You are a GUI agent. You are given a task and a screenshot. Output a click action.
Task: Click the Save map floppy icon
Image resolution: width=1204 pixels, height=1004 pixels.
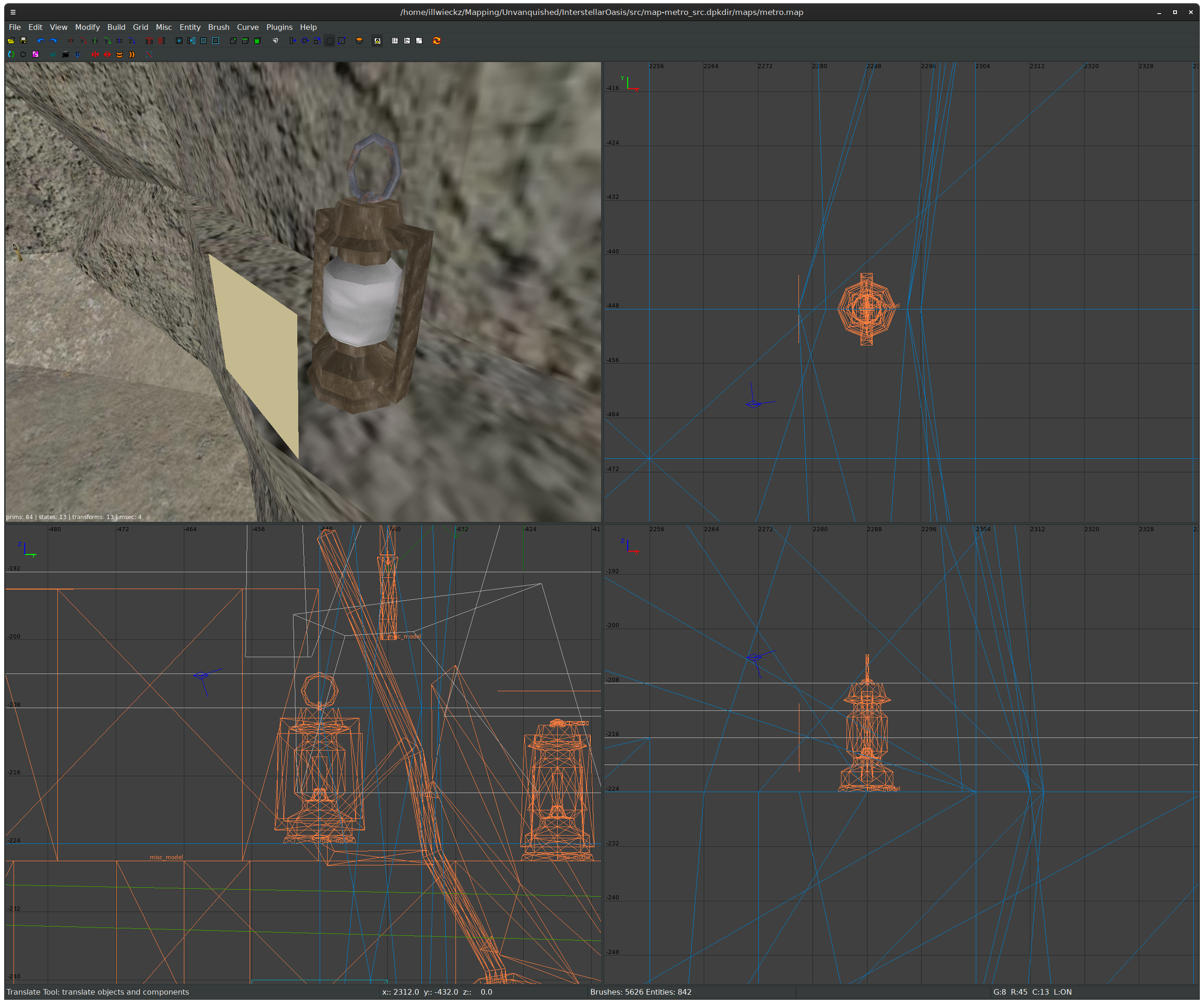[x=23, y=41]
